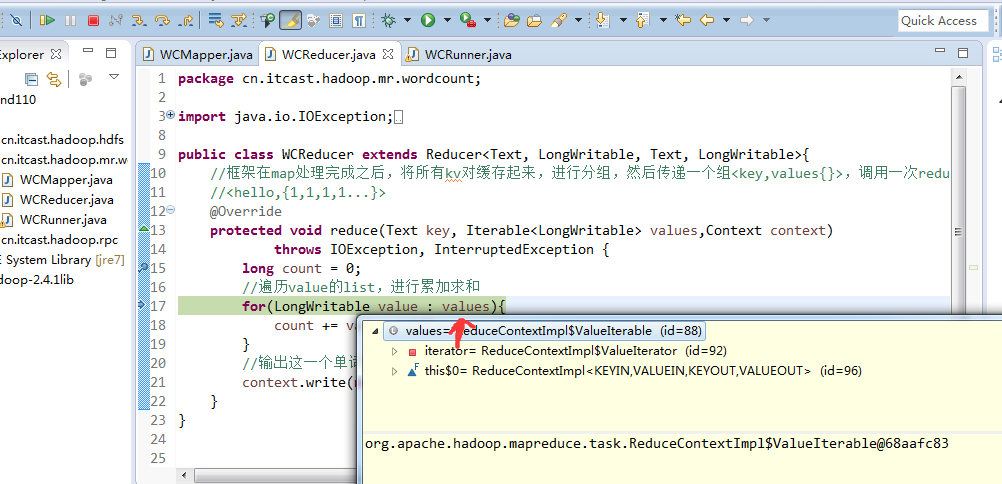The height and width of the screenshot is (484, 1002).
Task: Open Back history dropdown arrow
Action: (727, 20)
